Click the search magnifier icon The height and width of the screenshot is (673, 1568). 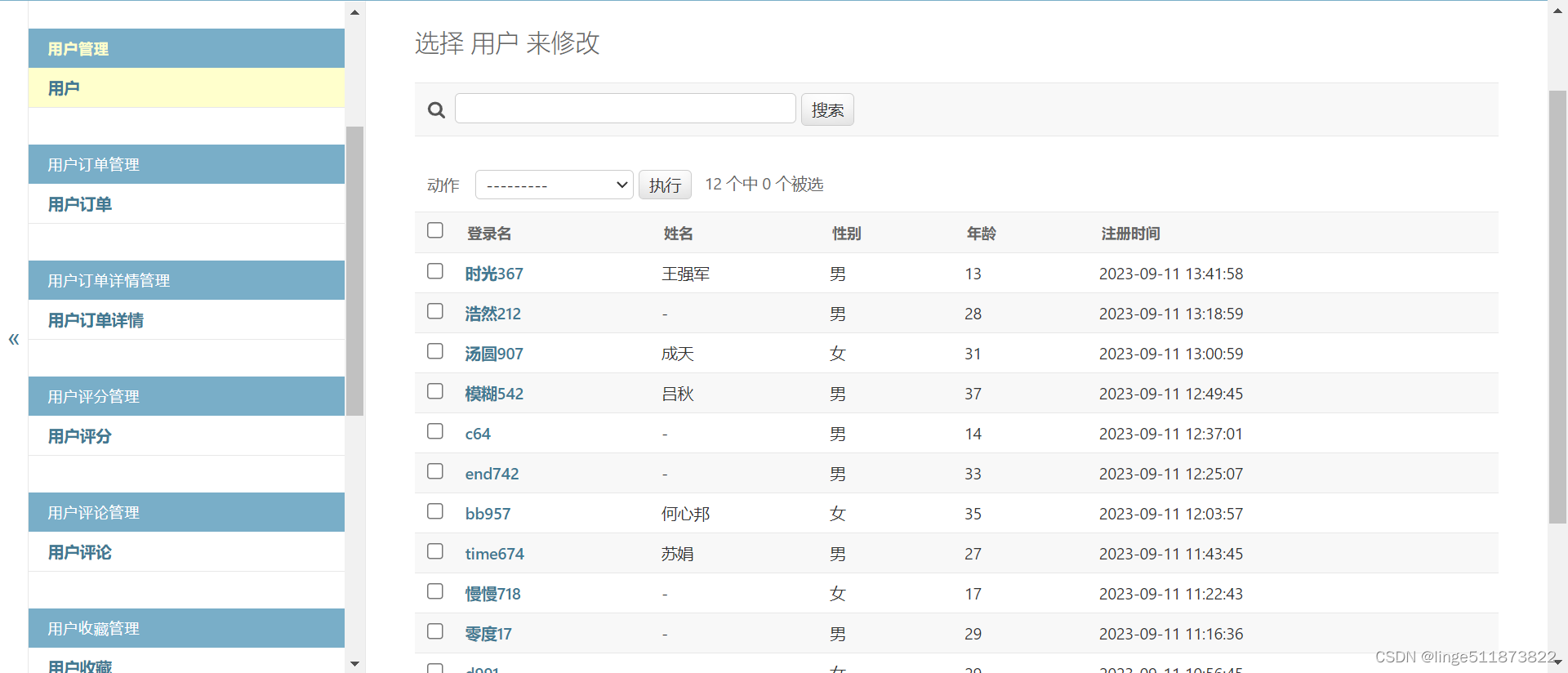tap(436, 109)
